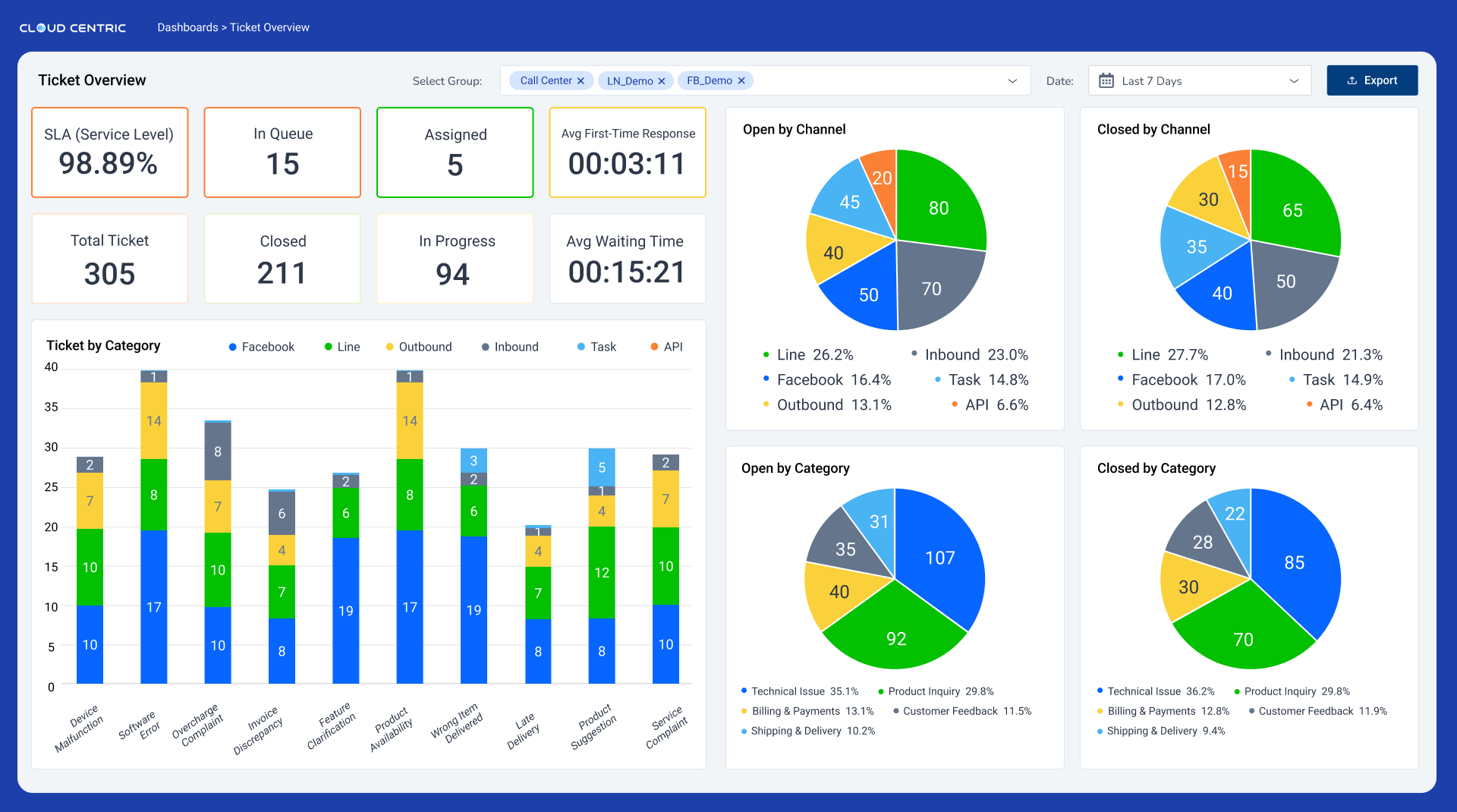Open the Avg Waiting Time card

click(628, 259)
